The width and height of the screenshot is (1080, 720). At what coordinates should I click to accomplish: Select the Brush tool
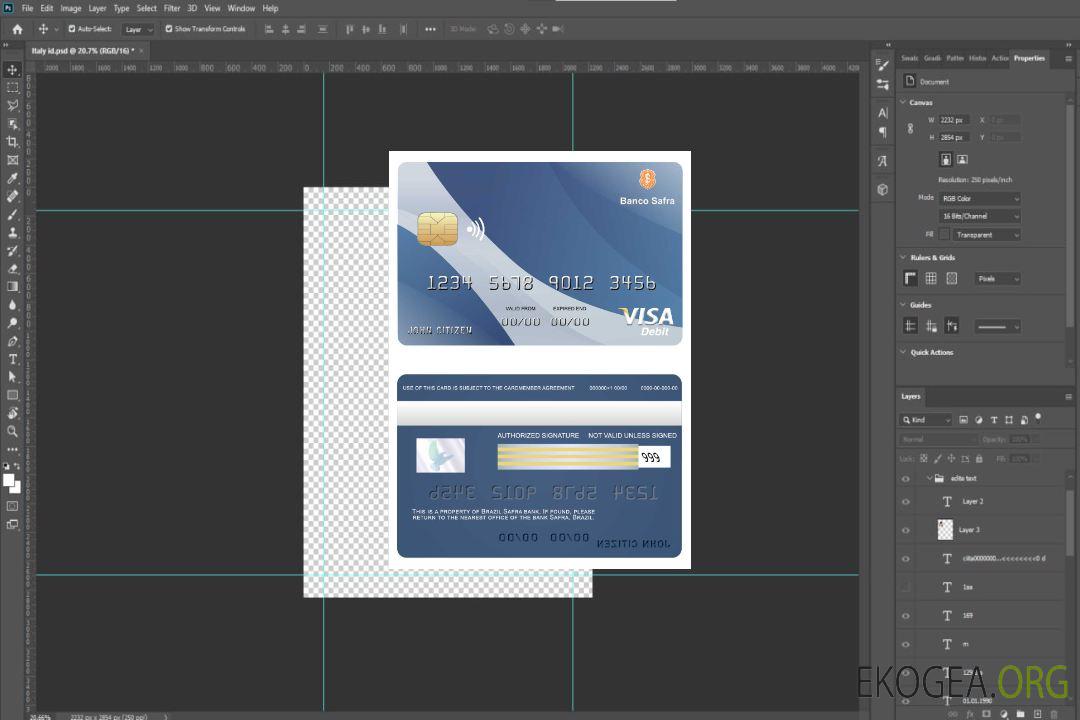coord(12,214)
